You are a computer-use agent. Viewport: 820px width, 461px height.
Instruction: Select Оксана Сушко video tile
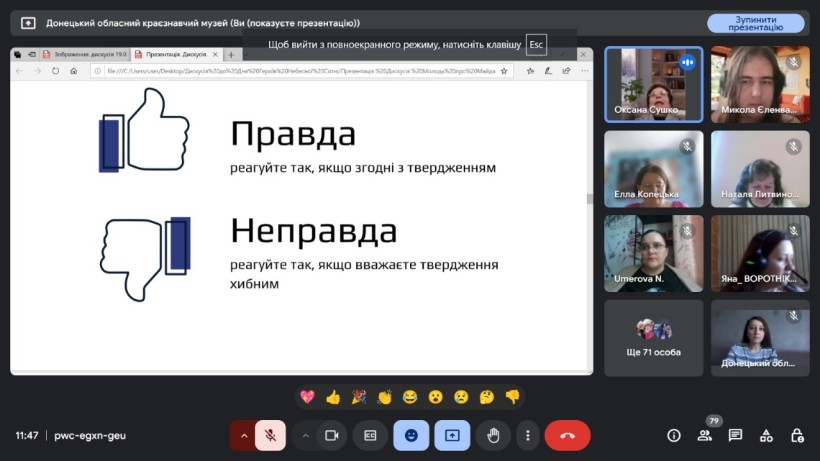pos(654,84)
